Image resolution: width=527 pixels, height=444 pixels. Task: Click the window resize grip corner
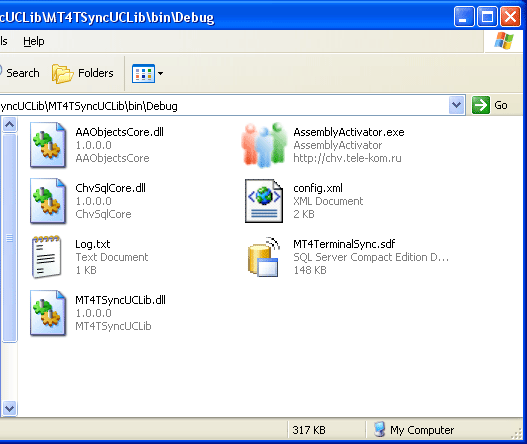click(x=517, y=434)
